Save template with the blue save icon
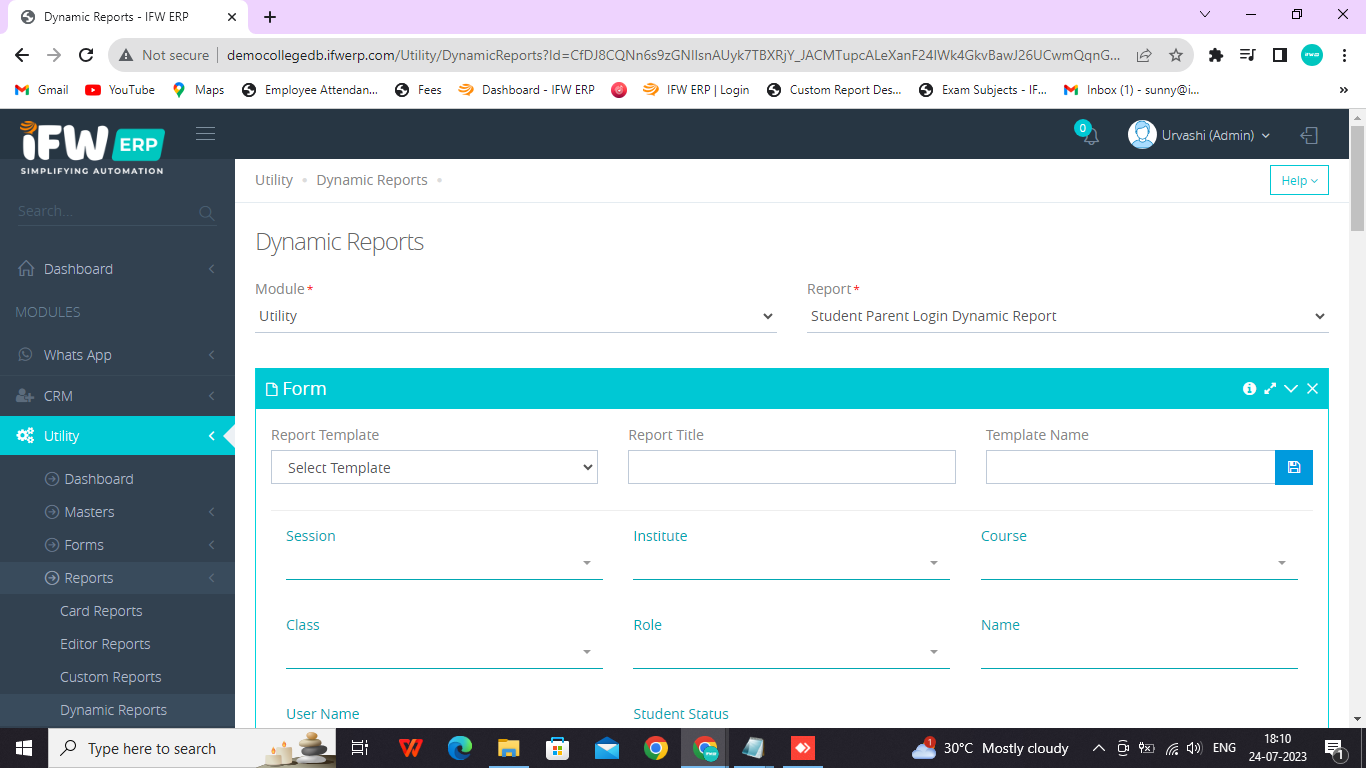The height and width of the screenshot is (768, 1366). [x=1294, y=467]
